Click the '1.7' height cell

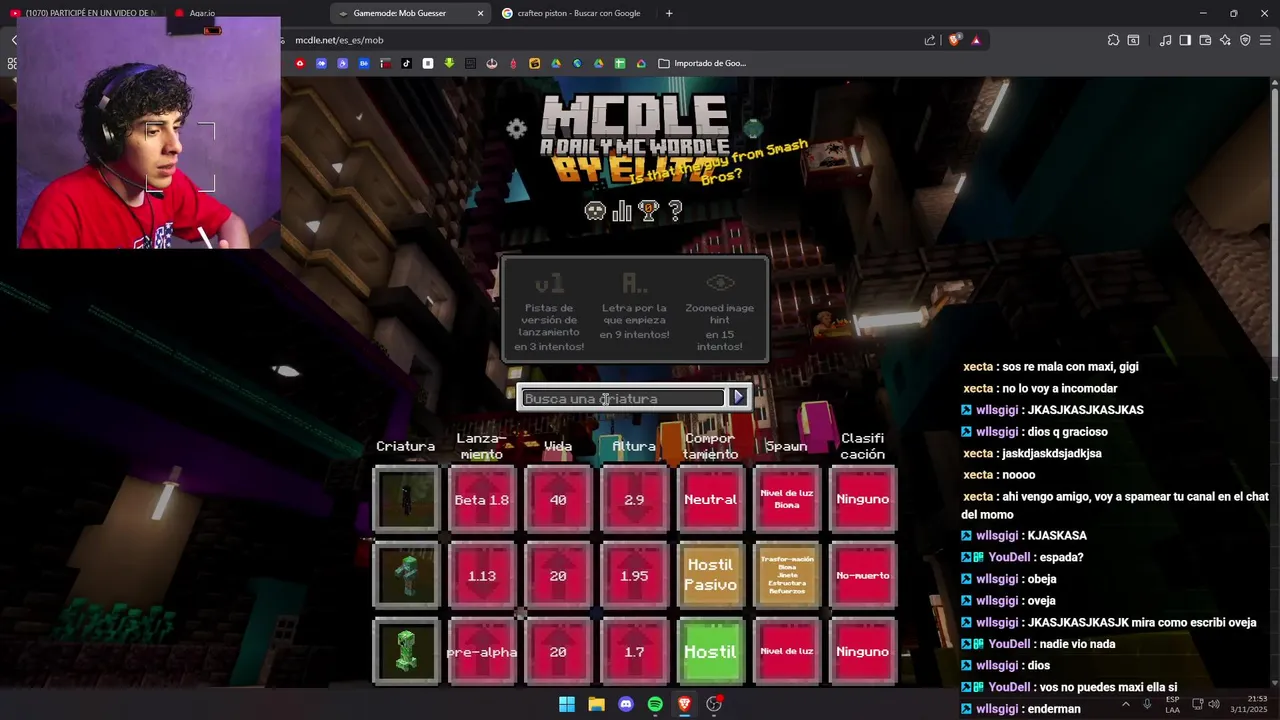coord(634,651)
